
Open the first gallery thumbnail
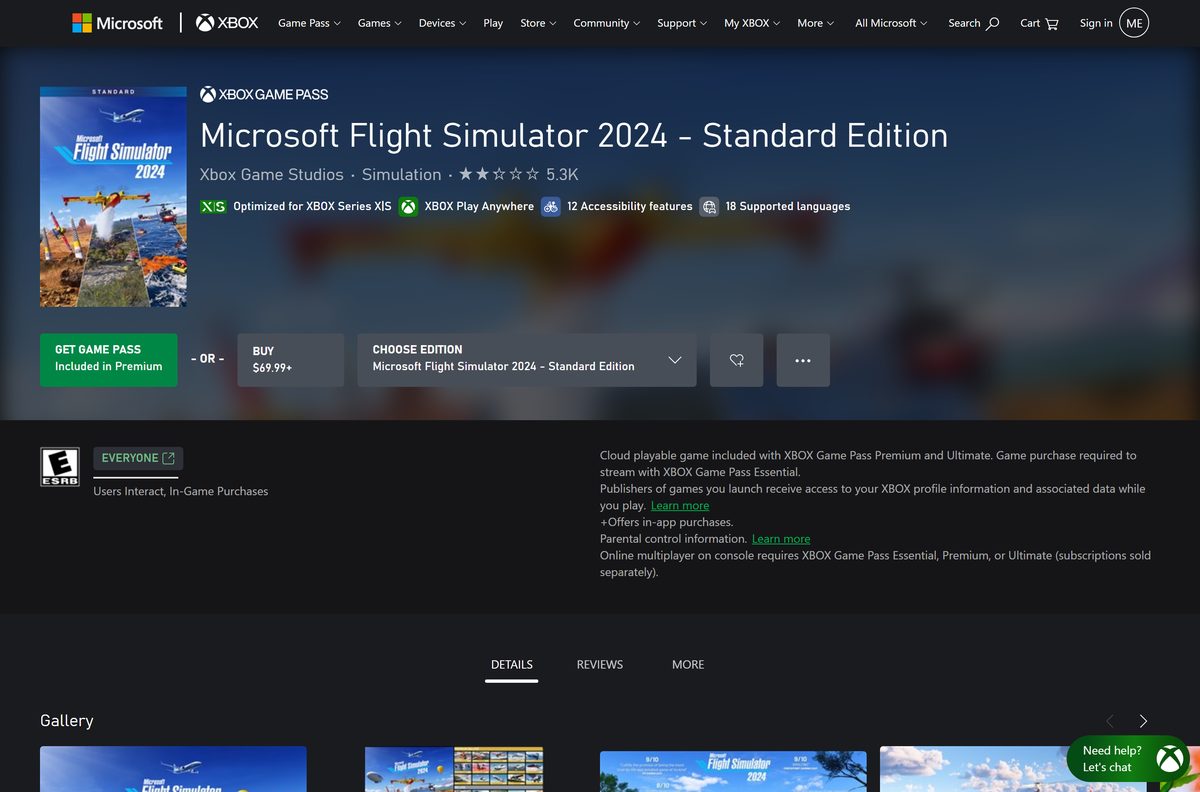coord(173,769)
